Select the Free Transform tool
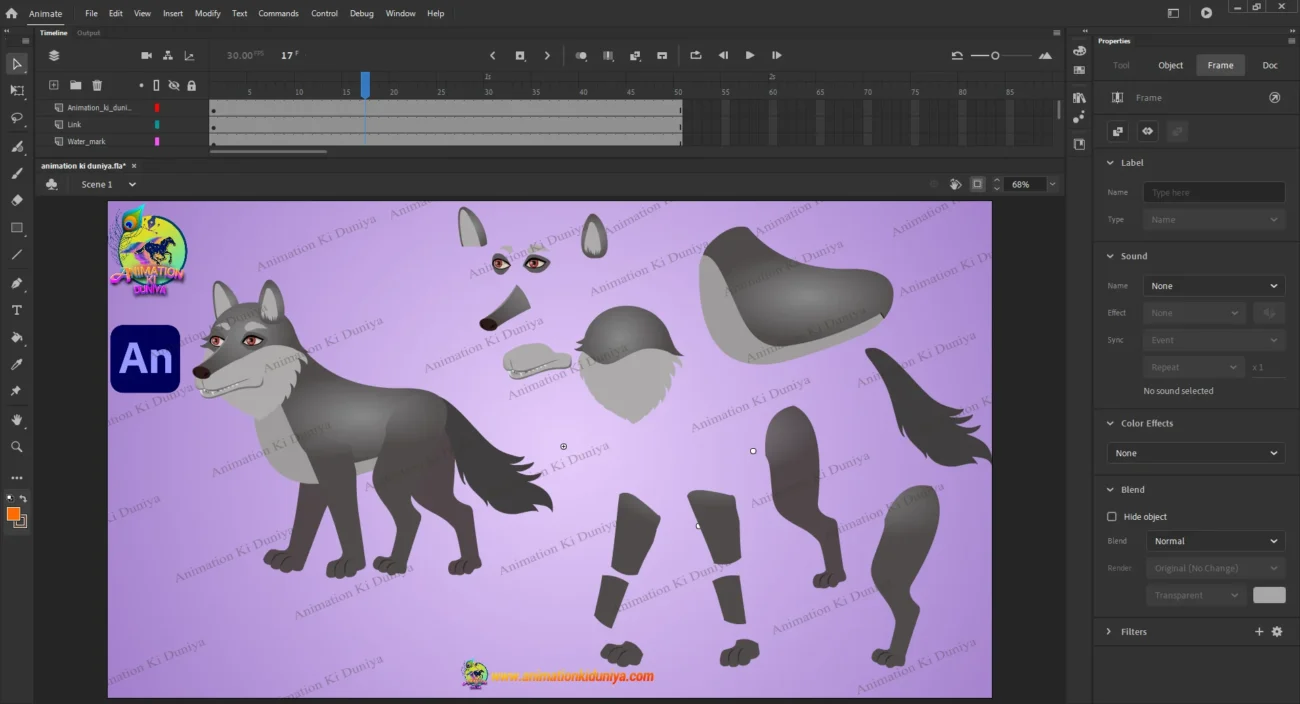The height and width of the screenshot is (704, 1300). 17,91
